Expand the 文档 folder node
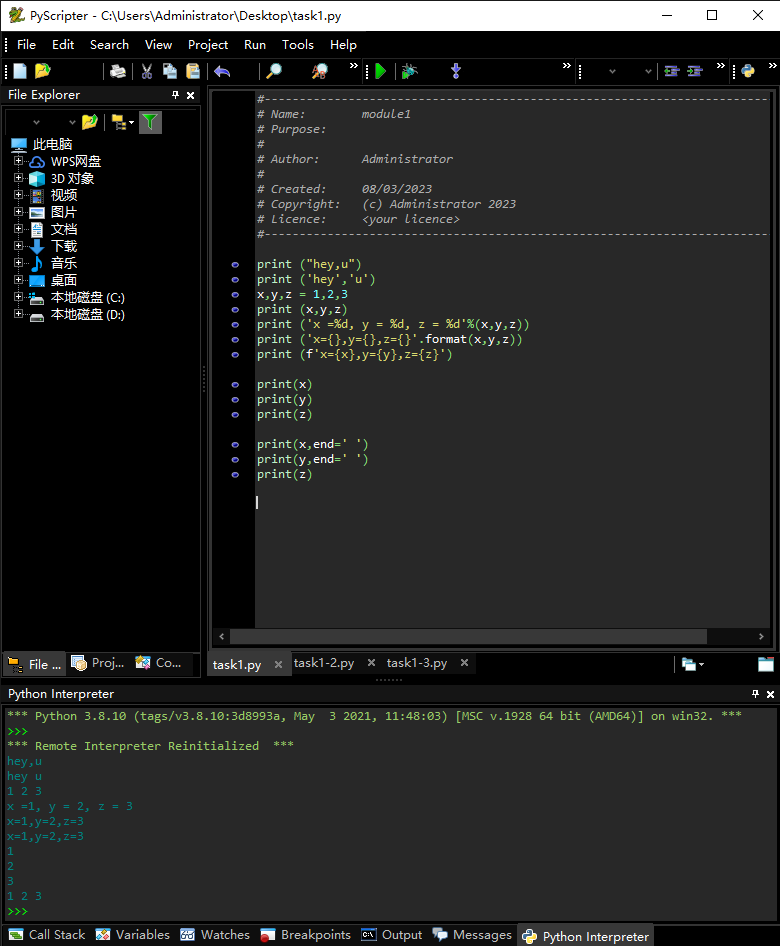The image size is (780, 946). pyautogui.click(x=18, y=229)
